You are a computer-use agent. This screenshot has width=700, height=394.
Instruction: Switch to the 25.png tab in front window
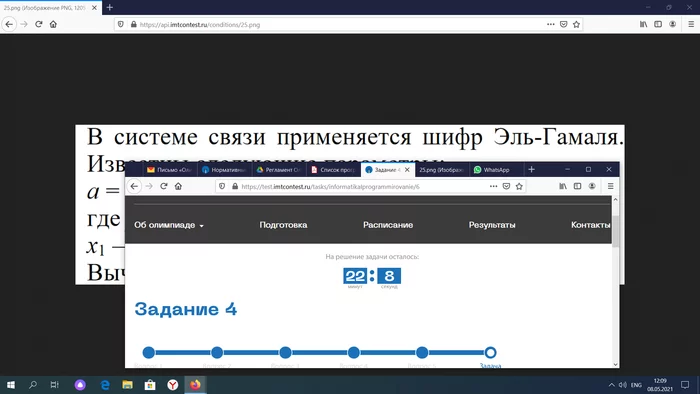click(x=442, y=170)
